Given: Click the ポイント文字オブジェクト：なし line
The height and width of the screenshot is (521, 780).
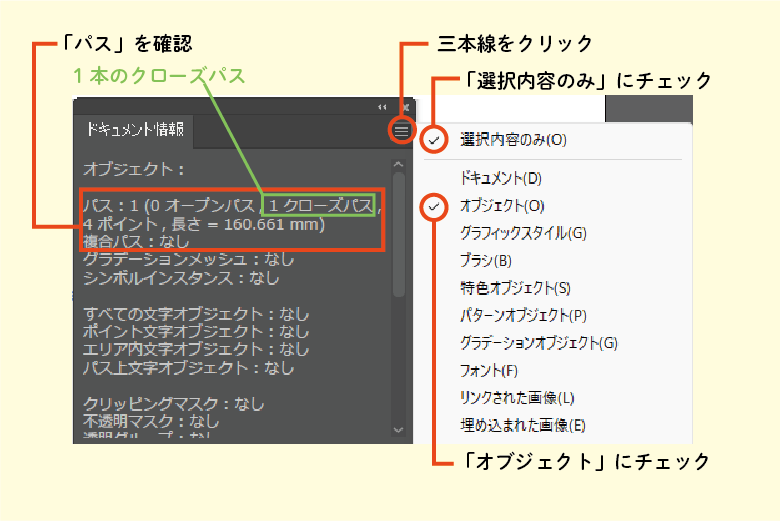Looking at the screenshot, I should (x=196, y=331).
